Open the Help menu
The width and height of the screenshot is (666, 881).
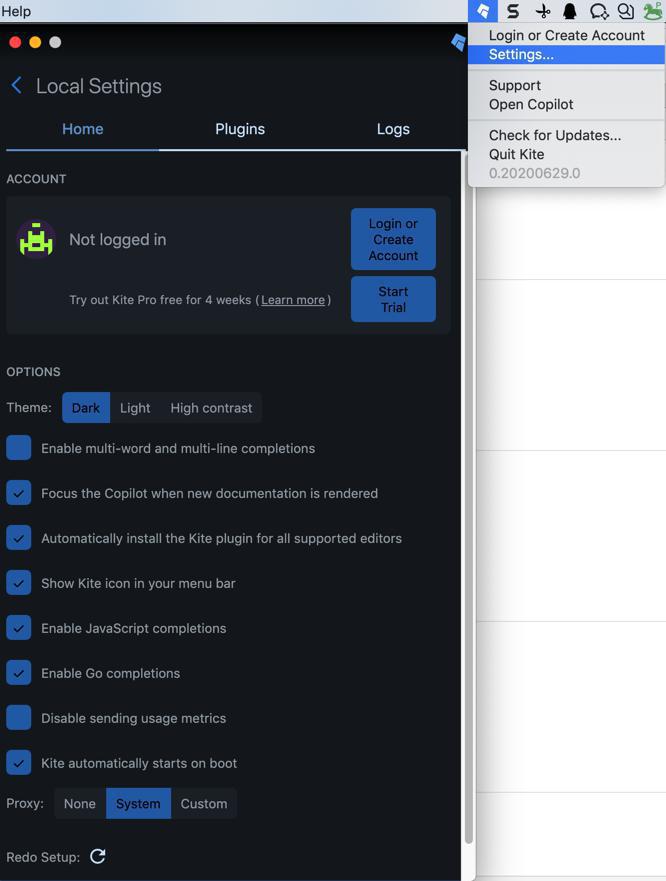coord(16,11)
